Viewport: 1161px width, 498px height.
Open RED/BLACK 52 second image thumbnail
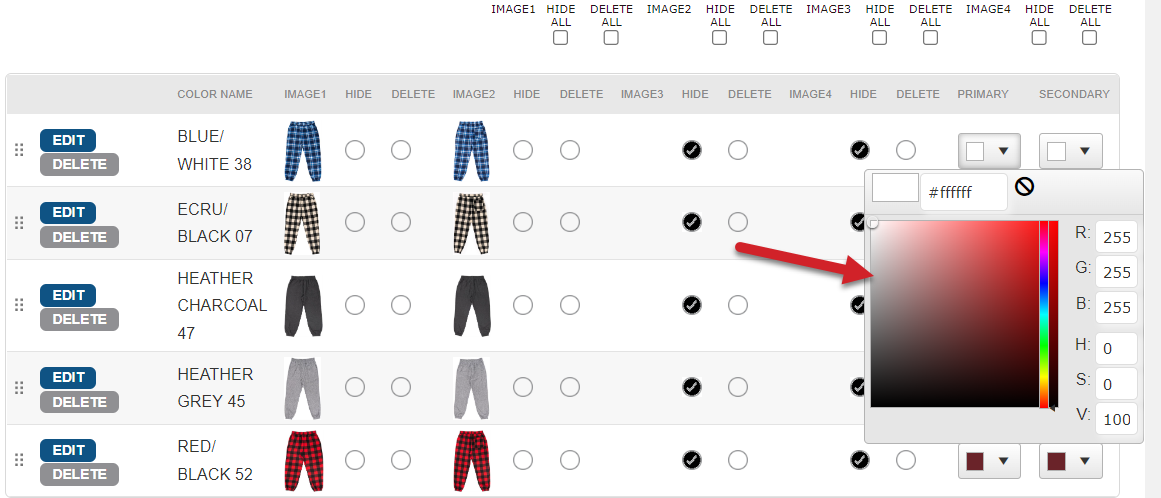(471, 461)
